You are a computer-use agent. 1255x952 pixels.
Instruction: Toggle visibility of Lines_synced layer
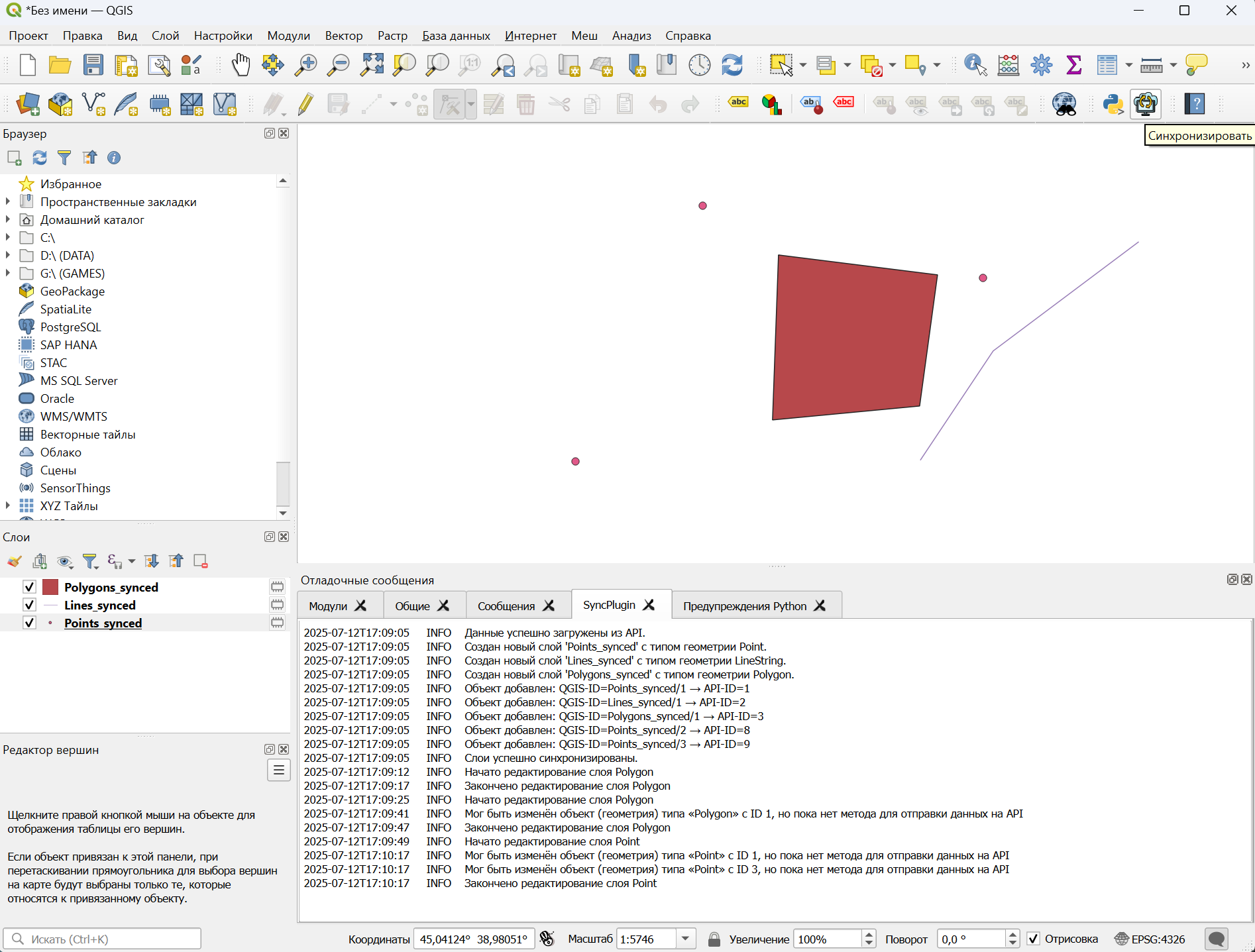pyautogui.click(x=29, y=605)
